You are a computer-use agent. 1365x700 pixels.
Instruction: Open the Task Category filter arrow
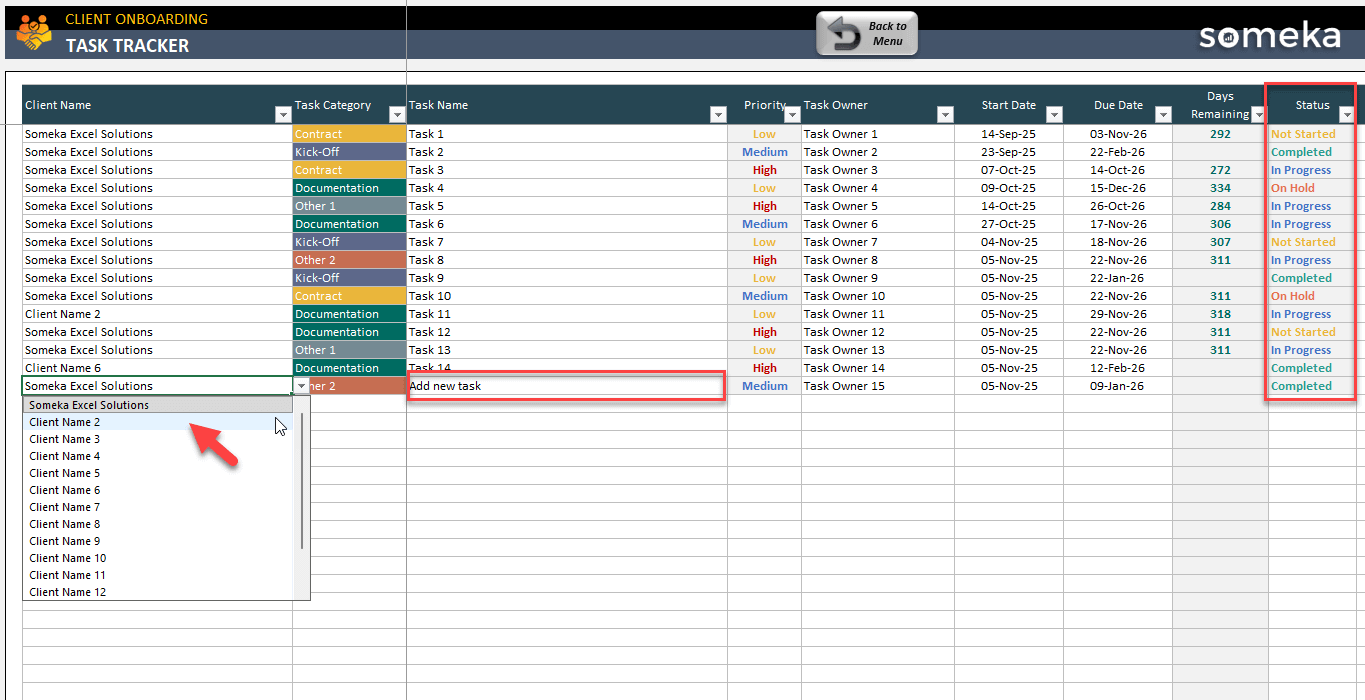tap(397, 115)
